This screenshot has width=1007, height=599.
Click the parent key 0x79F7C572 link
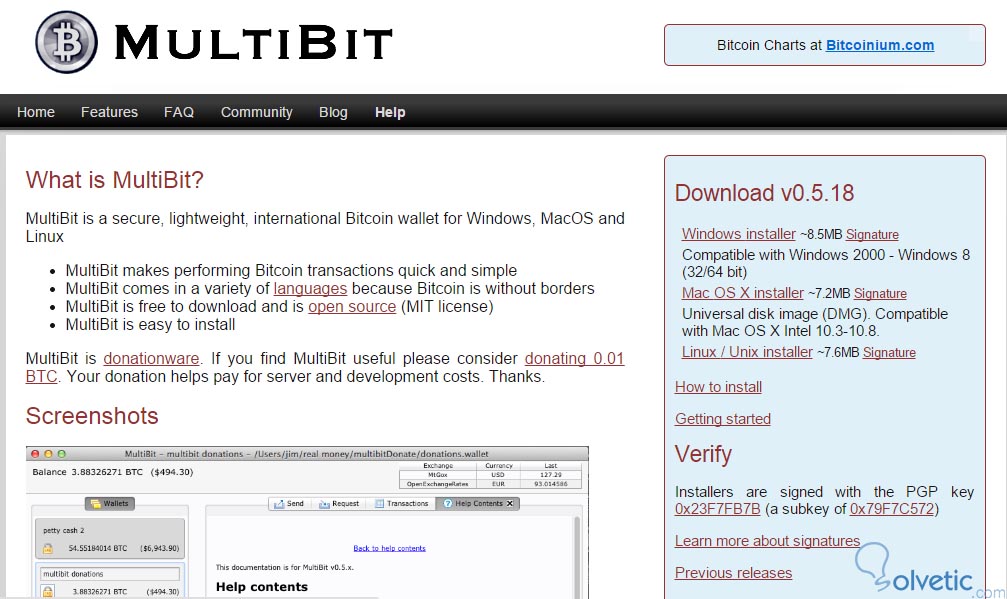click(891, 509)
